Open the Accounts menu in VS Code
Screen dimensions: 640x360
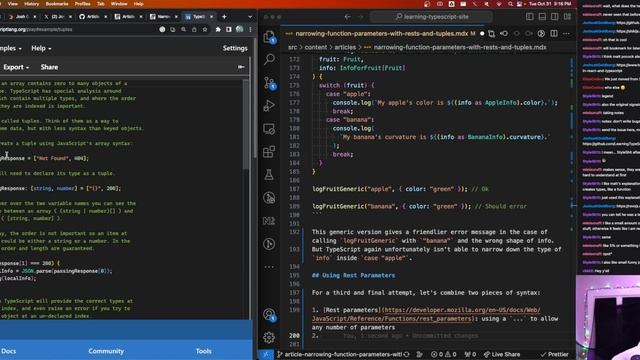click(x=269, y=315)
